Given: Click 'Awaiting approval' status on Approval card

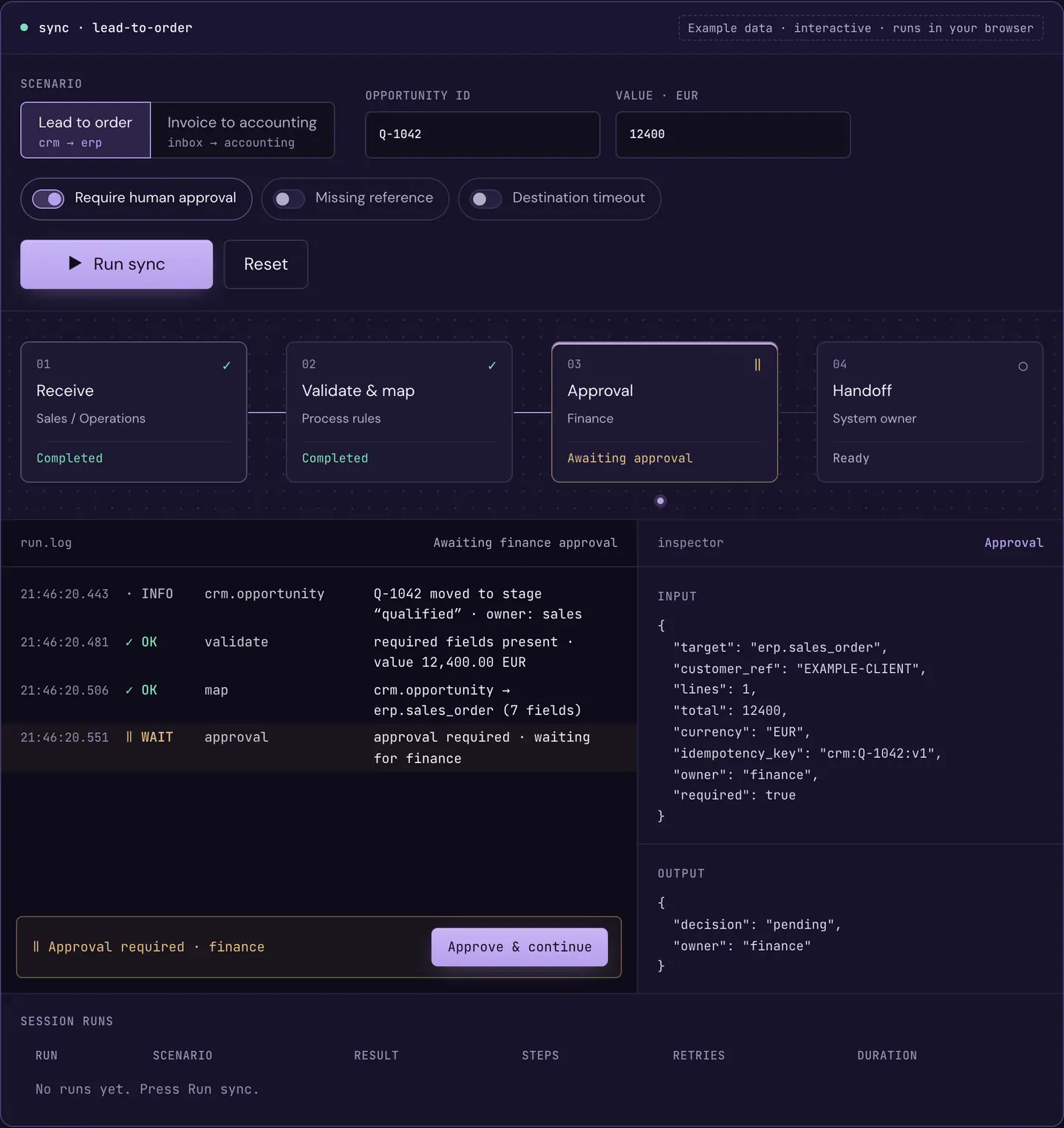Looking at the screenshot, I should click(x=630, y=458).
